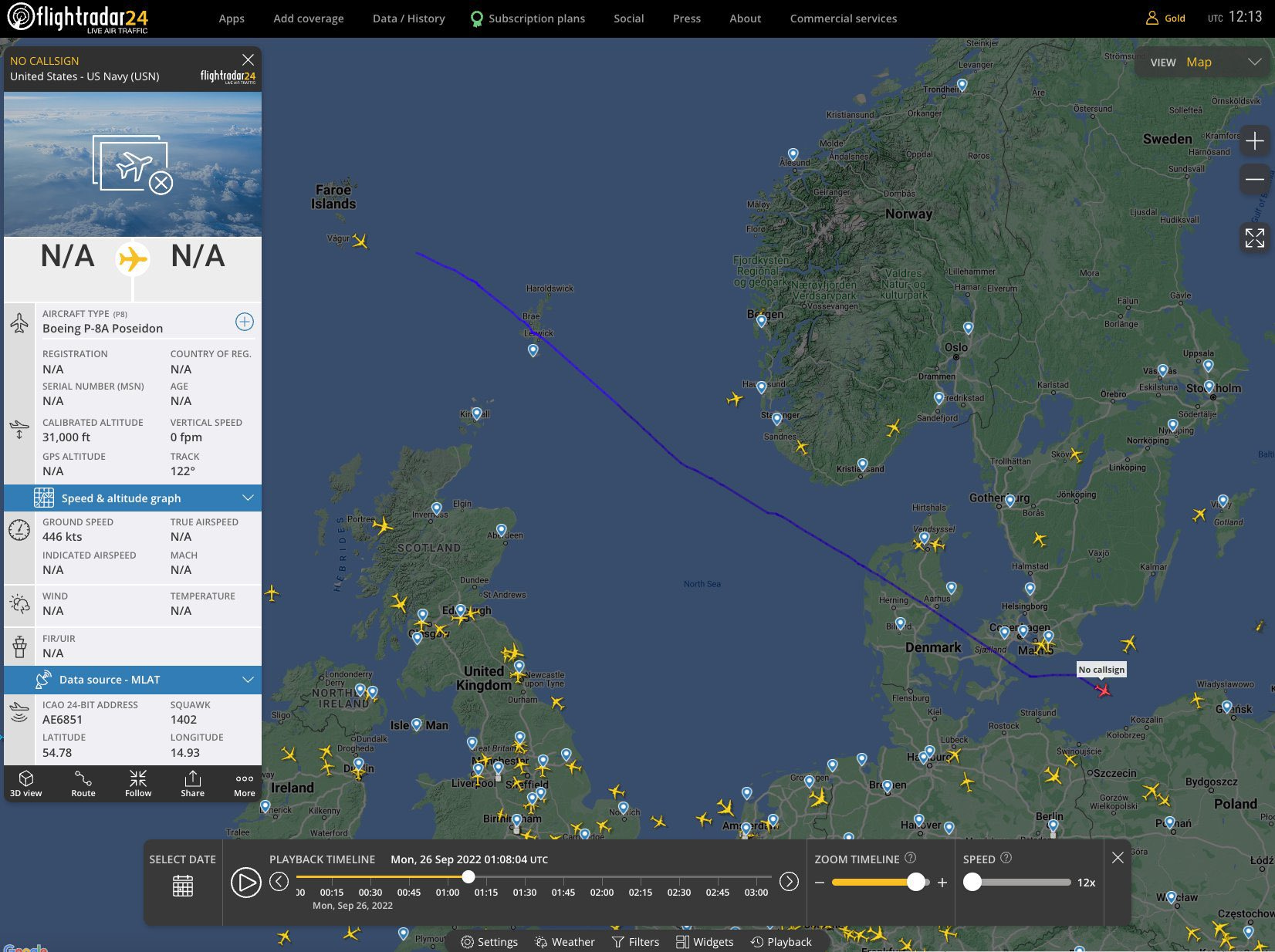Screen dimensions: 1275x952
Task: Open the Playback tool
Action: point(781,942)
